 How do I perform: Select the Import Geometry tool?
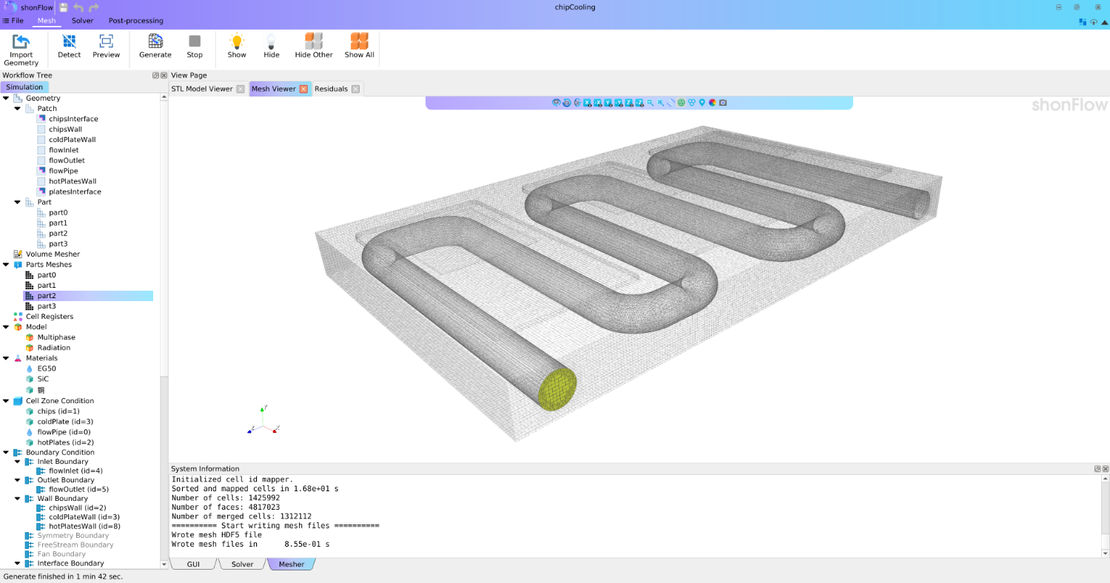[22, 46]
